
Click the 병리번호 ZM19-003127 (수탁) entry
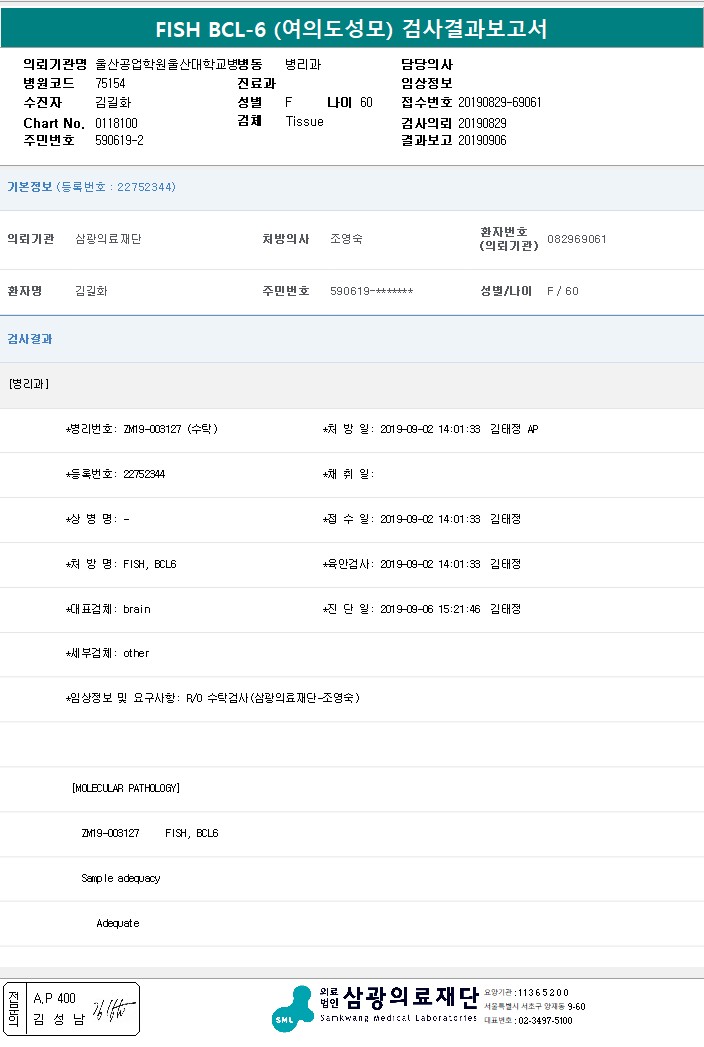170,429
